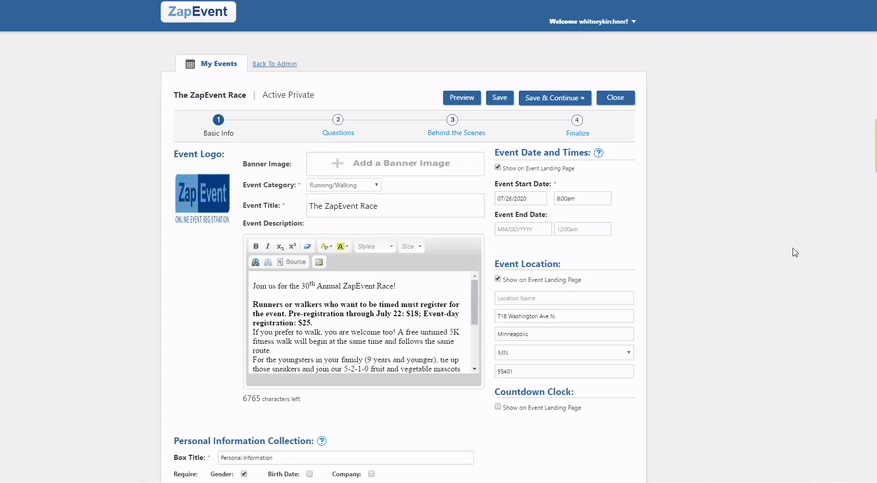Click the Personal Information Collection help icon
The width and height of the screenshot is (877, 483).
pyautogui.click(x=322, y=441)
